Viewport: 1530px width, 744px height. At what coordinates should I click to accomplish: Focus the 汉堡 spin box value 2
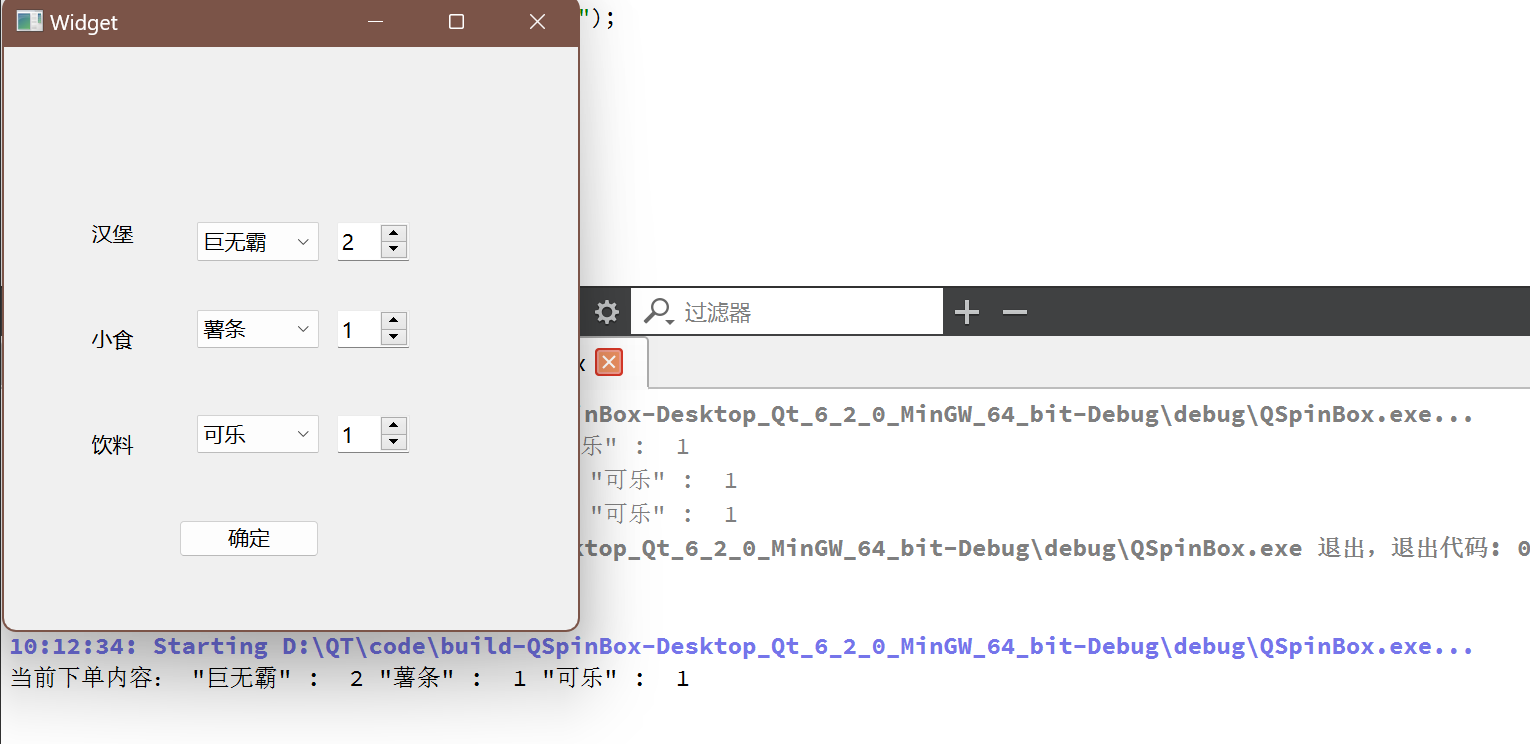pyautogui.click(x=359, y=241)
